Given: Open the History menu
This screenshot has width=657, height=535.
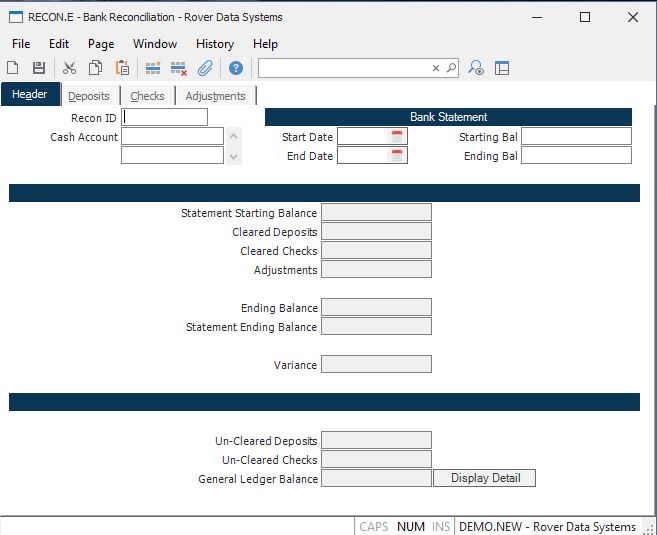Looking at the screenshot, I should pos(214,44).
